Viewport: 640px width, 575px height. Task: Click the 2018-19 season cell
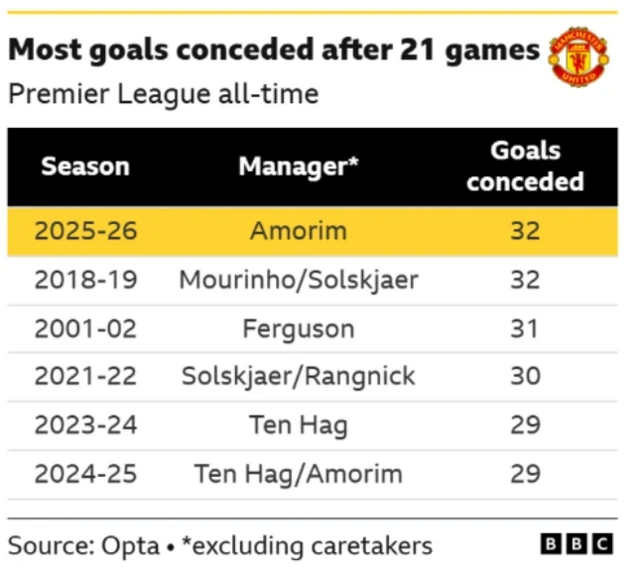(85, 279)
